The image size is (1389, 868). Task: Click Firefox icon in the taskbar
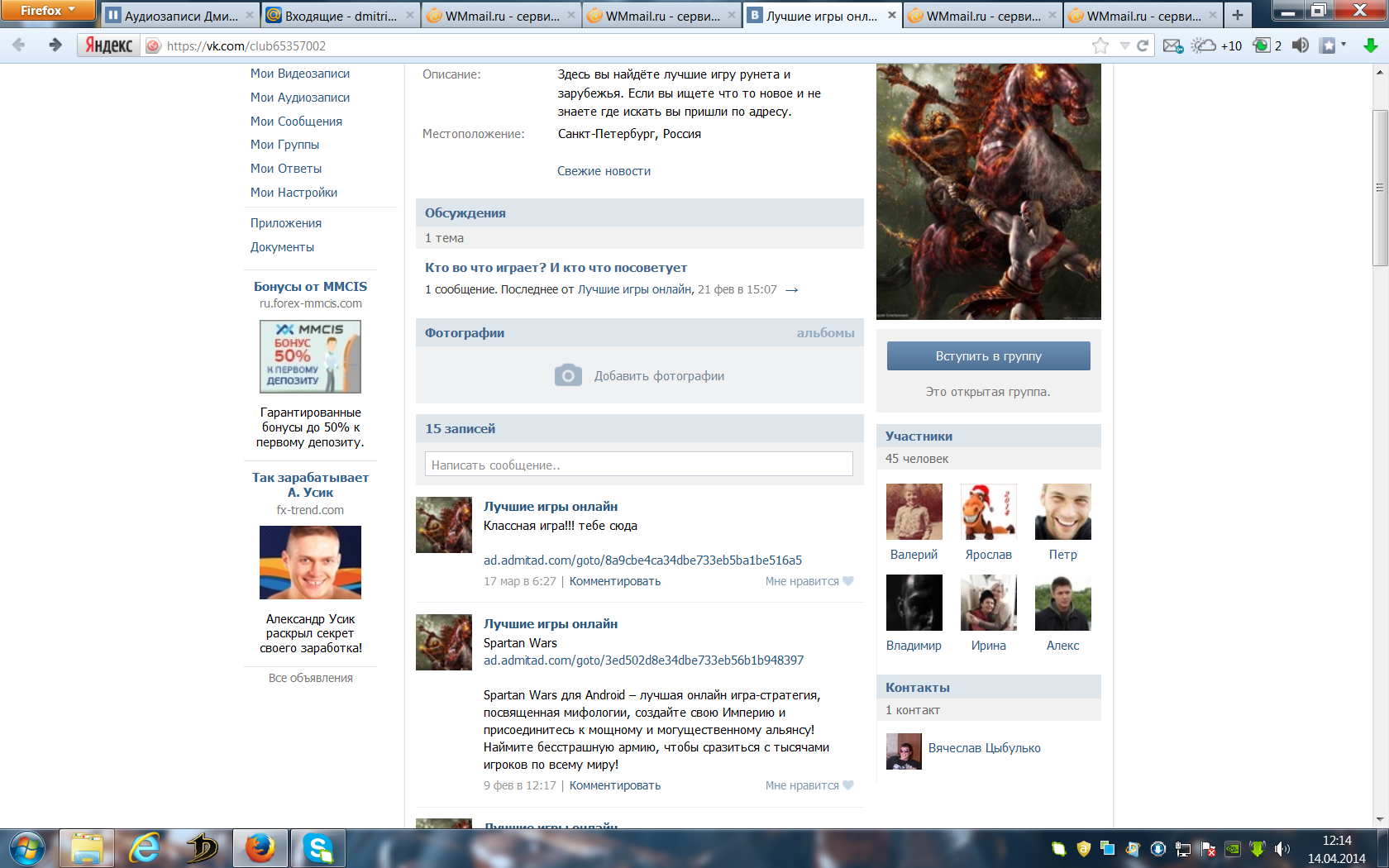pyautogui.click(x=260, y=849)
